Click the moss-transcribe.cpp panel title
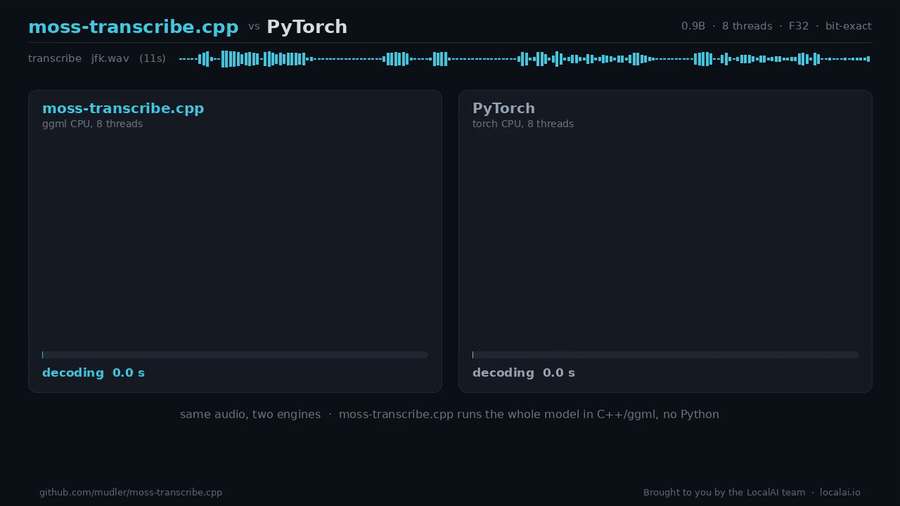The image size is (900, 506). (x=123, y=108)
